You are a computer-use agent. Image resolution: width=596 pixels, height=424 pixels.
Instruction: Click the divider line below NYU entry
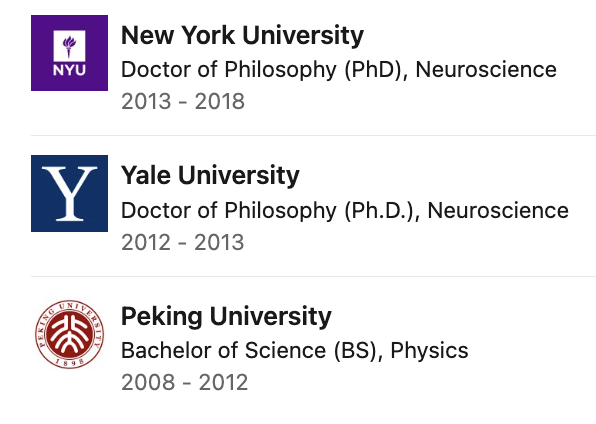tap(314, 135)
